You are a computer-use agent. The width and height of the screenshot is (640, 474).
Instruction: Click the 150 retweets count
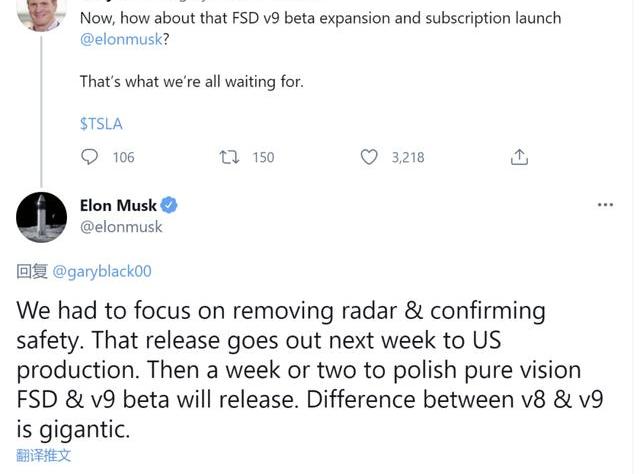click(263, 157)
